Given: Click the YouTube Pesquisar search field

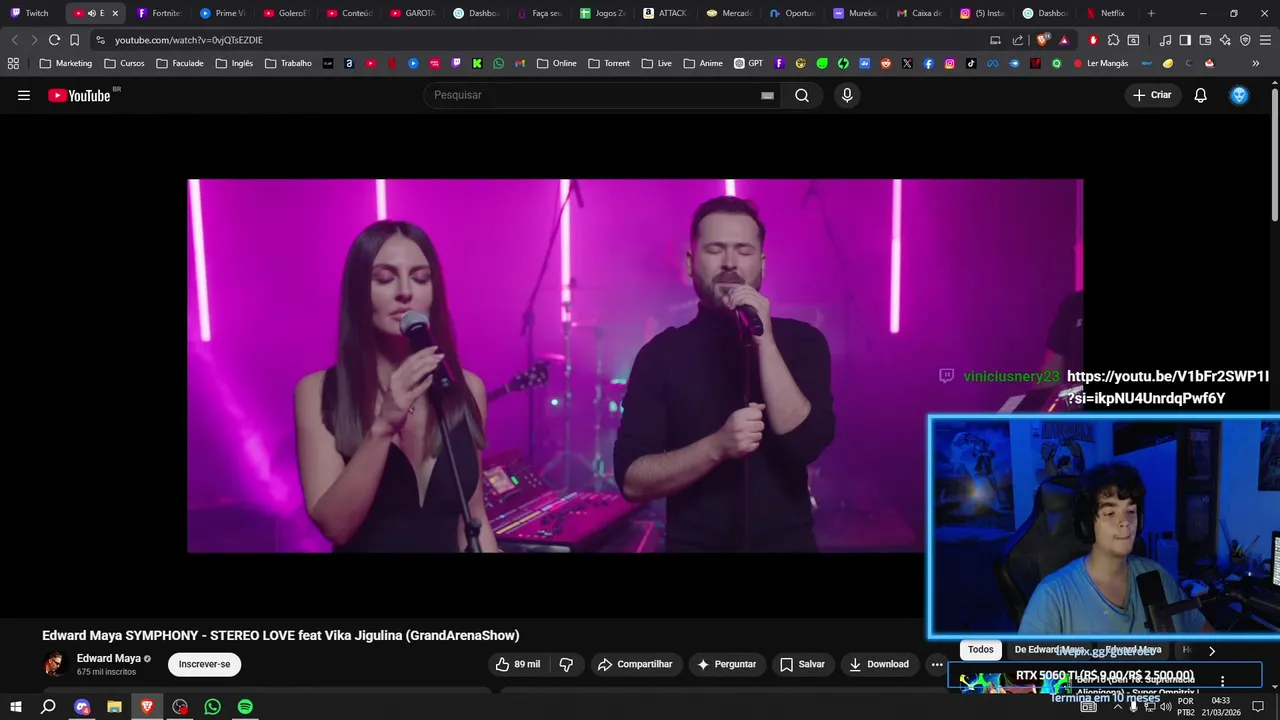Looking at the screenshot, I should 595,95.
